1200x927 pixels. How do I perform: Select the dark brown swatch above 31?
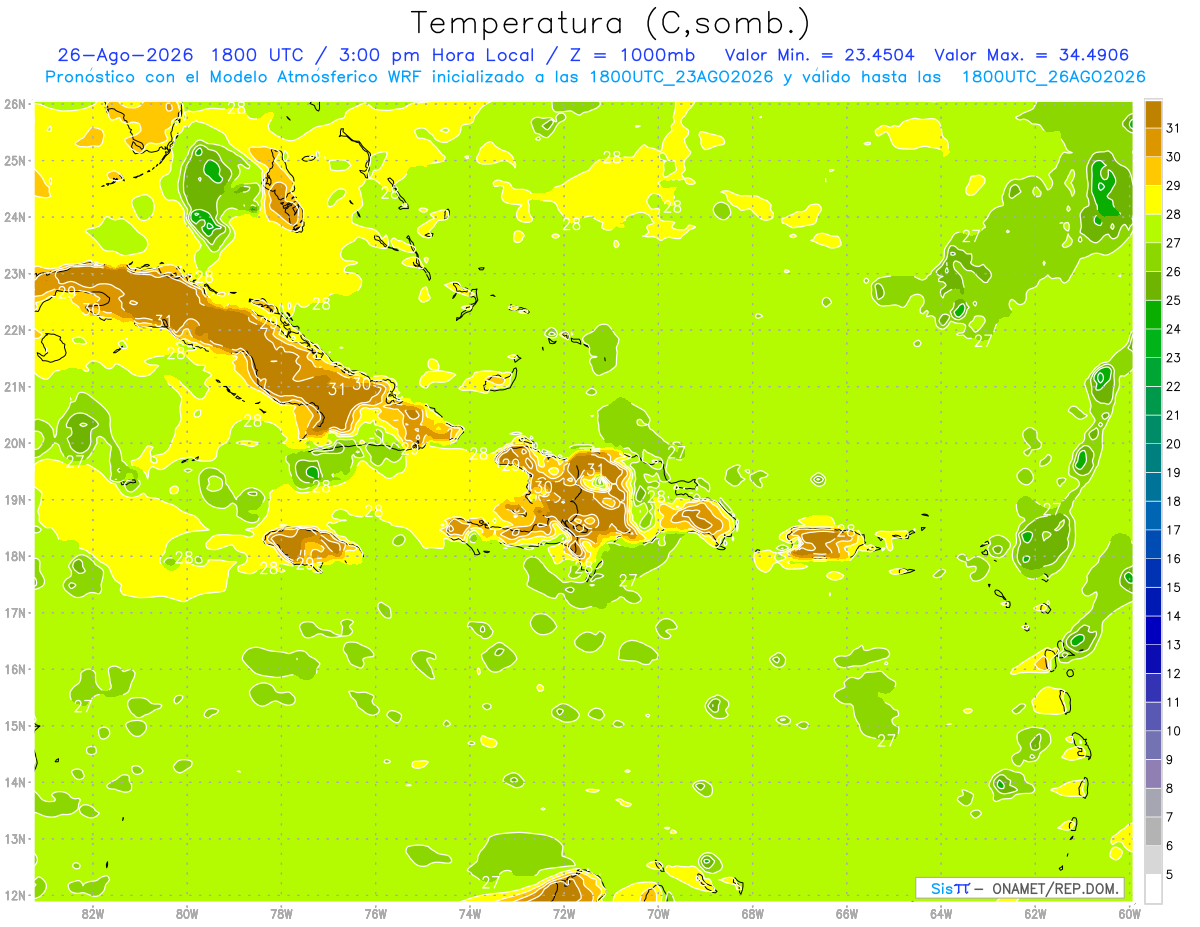point(1153,114)
